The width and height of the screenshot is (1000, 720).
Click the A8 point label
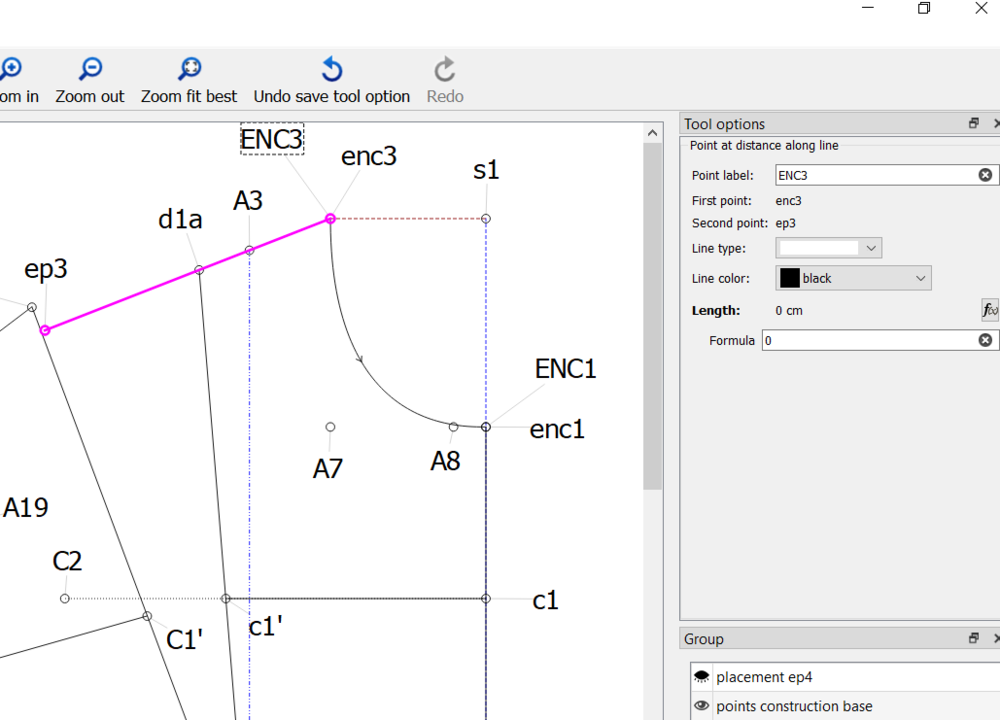445,460
